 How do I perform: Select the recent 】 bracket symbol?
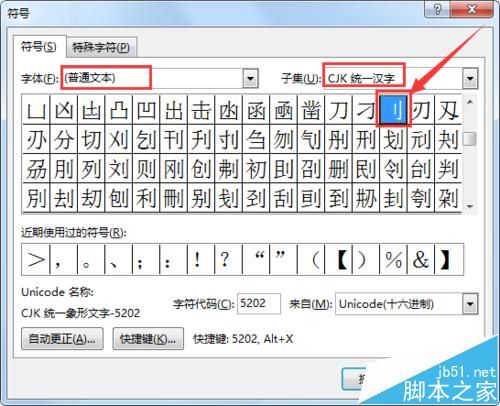(x=449, y=259)
